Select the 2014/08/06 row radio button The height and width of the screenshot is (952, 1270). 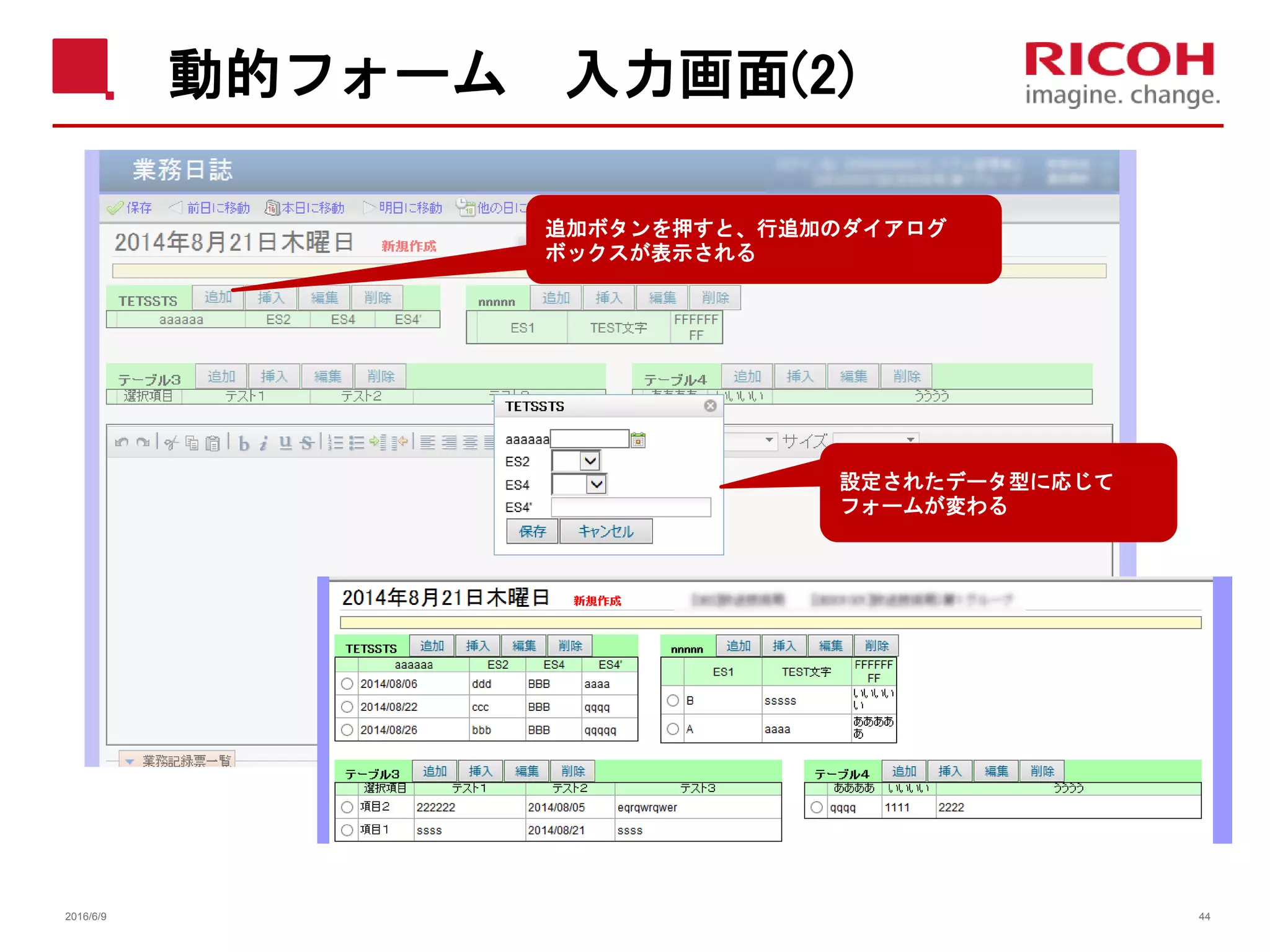coord(347,684)
